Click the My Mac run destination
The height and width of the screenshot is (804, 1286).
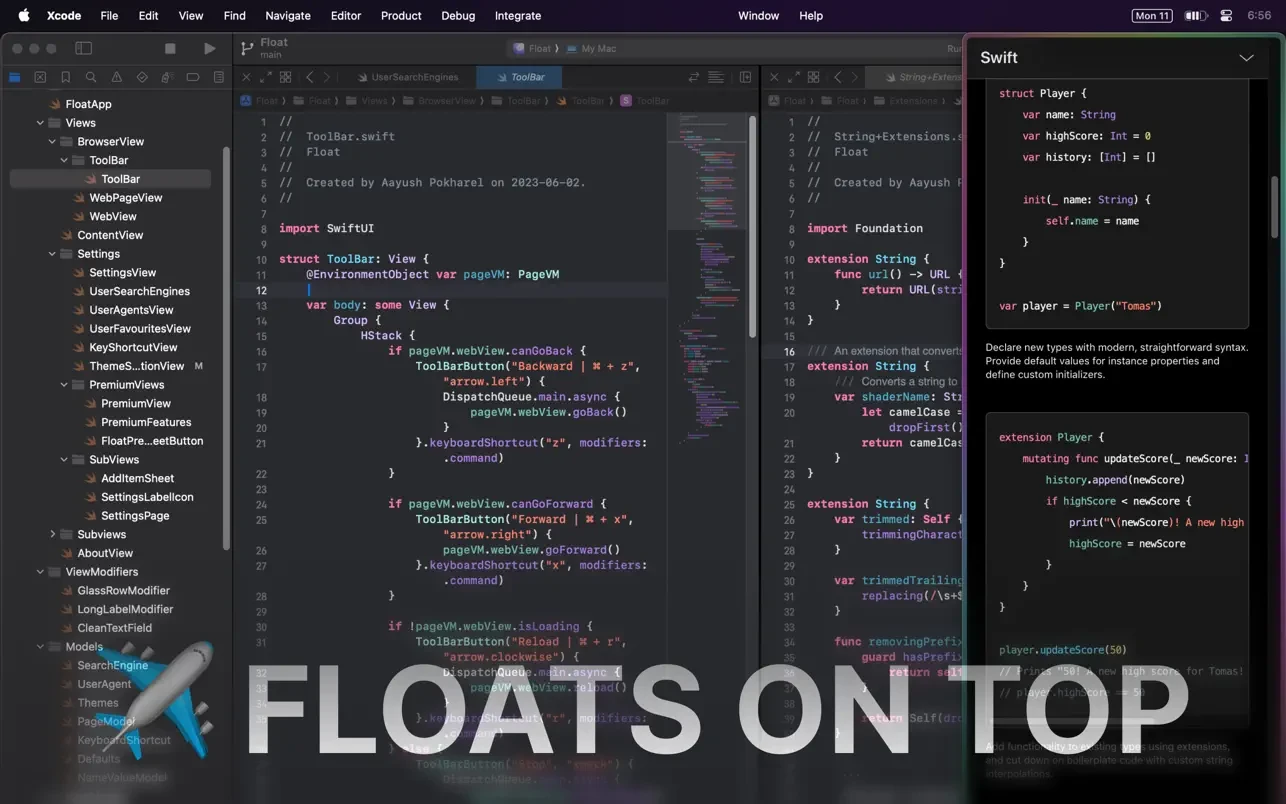598,48
